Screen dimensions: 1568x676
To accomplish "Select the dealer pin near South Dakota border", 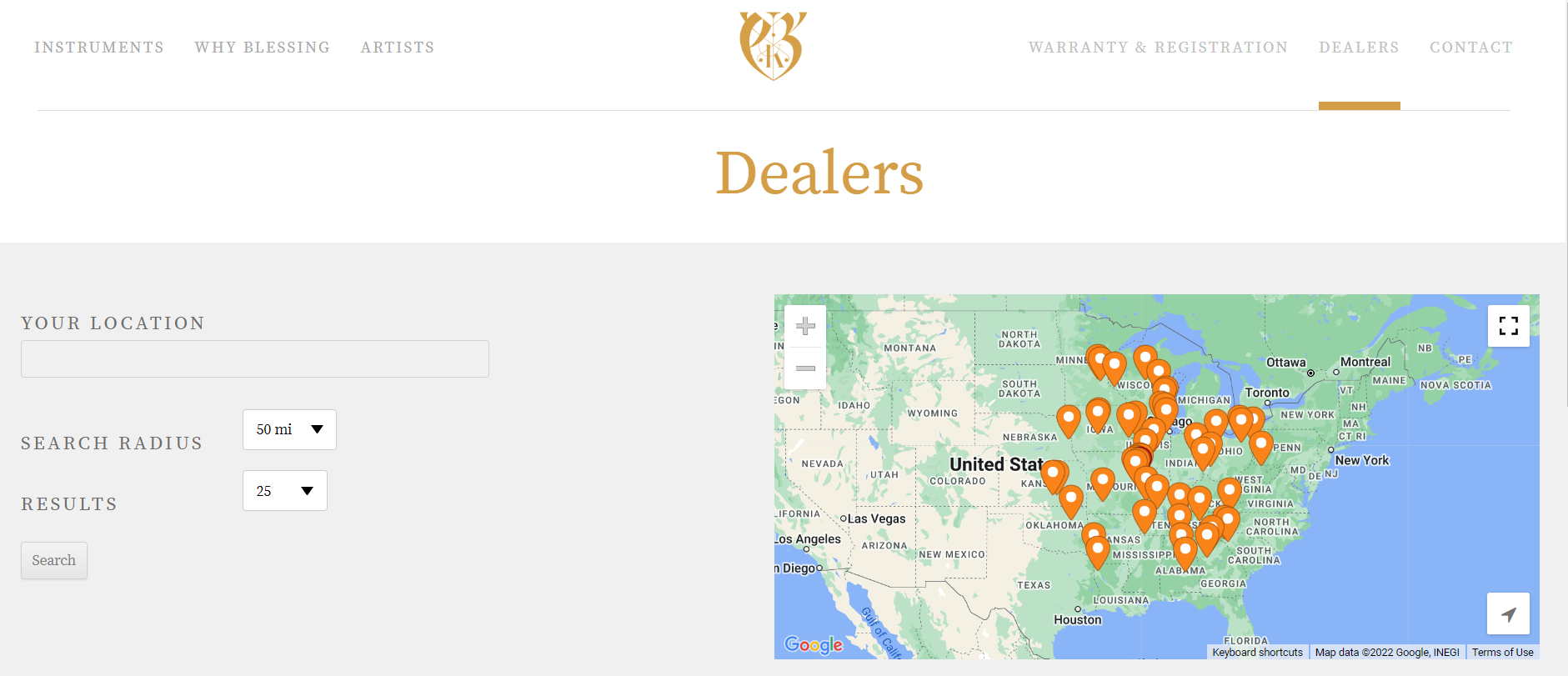I will pos(1069,421).
